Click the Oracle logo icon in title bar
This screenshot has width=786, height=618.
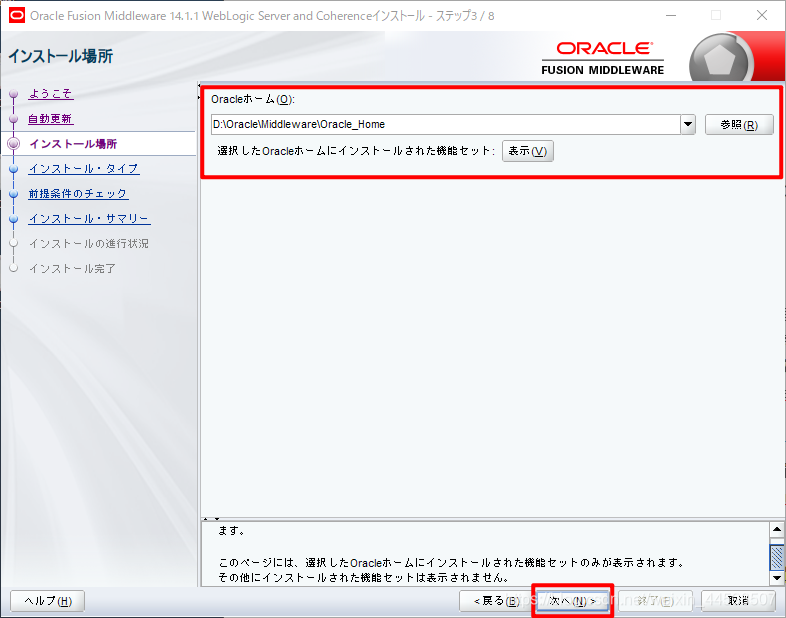click(x=17, y=16)
